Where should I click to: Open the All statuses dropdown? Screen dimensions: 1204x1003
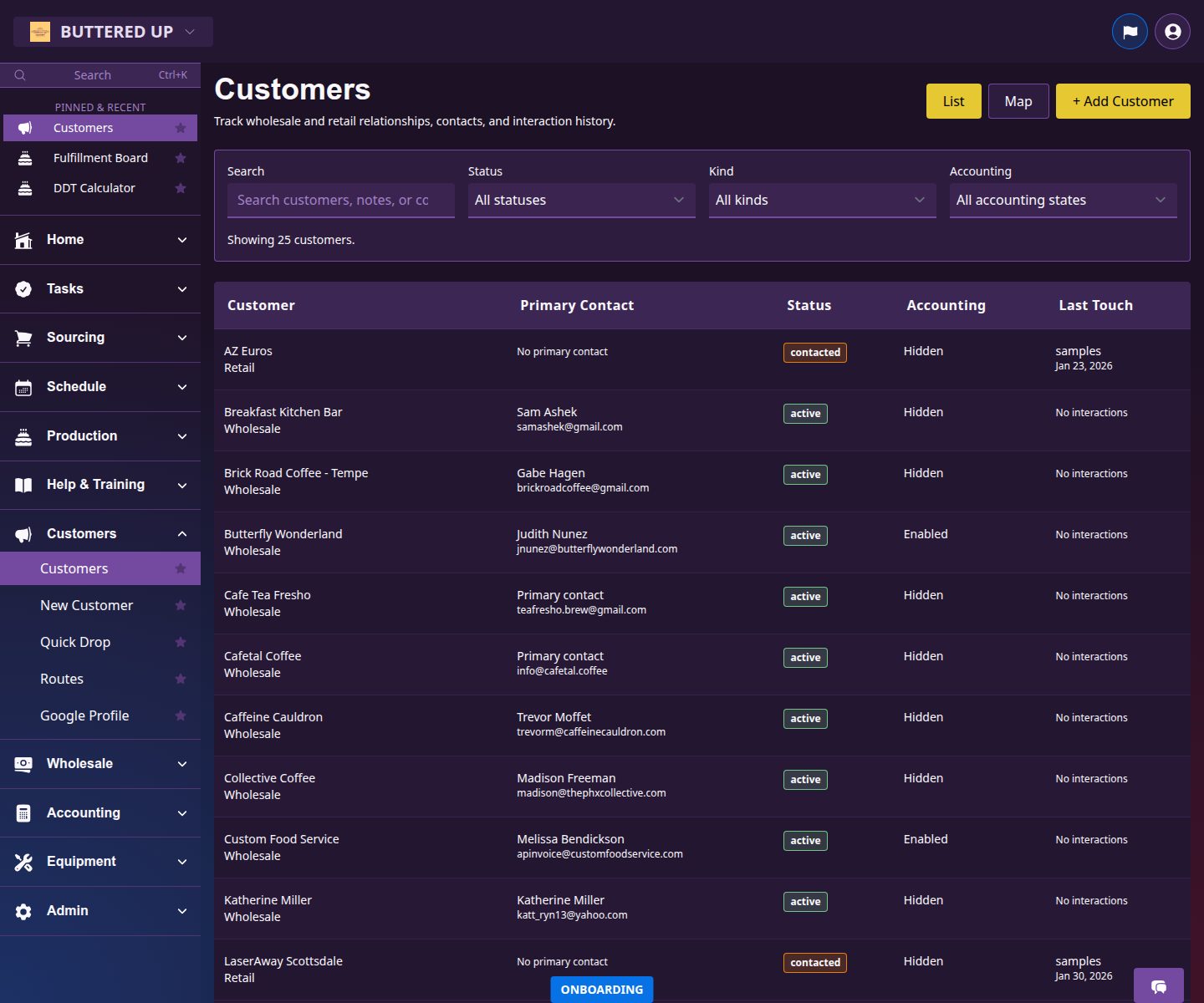tap(581, 200)
